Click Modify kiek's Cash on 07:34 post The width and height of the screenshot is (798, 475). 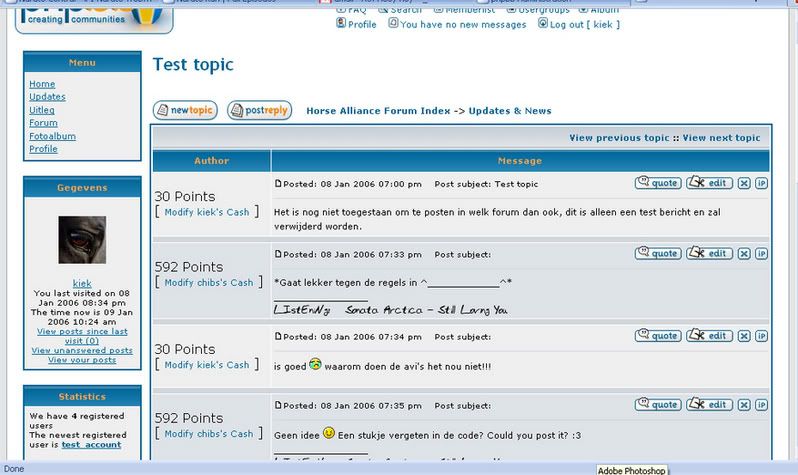(207, 365)
